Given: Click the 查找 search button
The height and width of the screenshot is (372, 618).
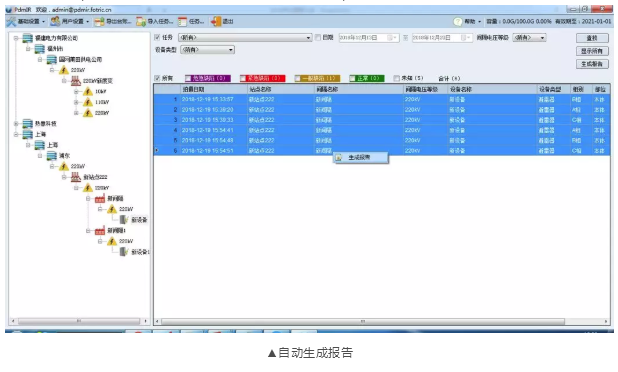Looking at the screenshot, I should tap(592, 38).
